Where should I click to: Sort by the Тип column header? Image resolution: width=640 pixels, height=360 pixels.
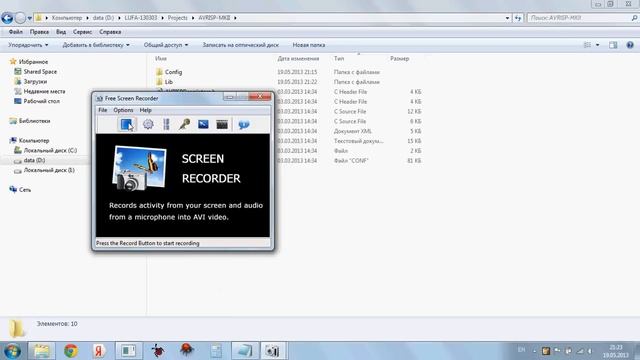(x=339, y=58)
